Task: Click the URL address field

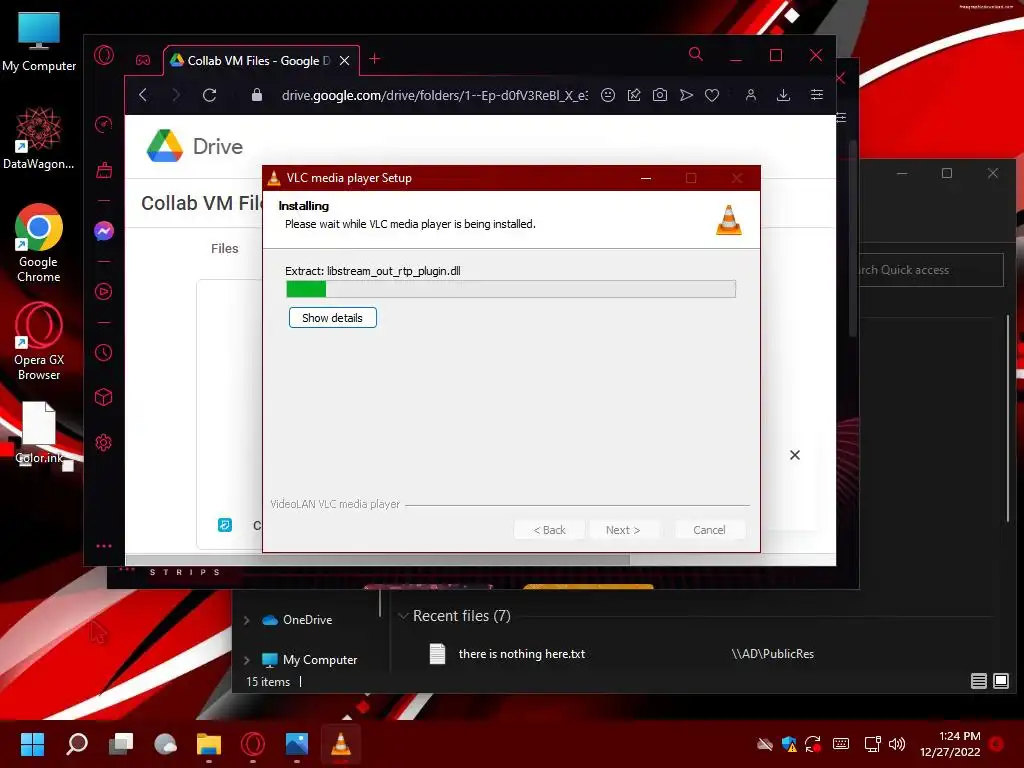Action: pos(434,95)
